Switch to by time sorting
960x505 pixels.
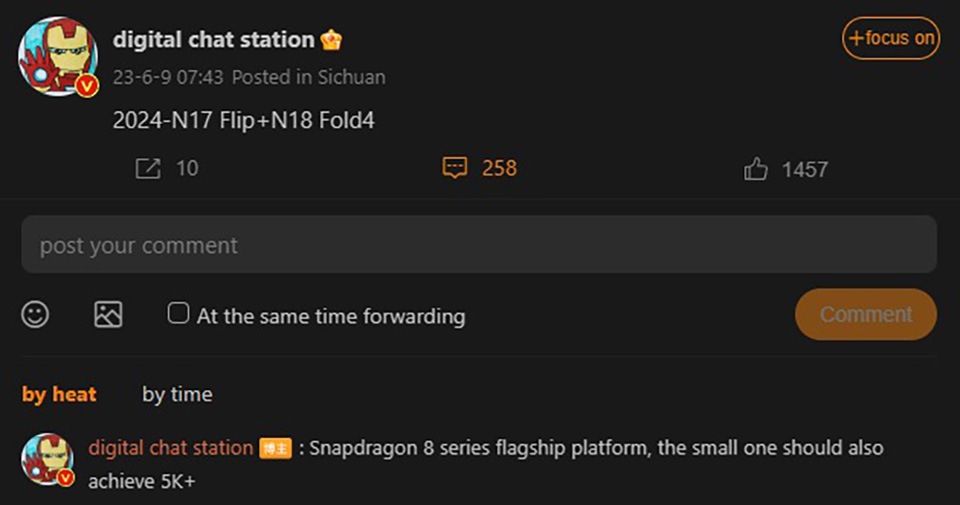178,394
